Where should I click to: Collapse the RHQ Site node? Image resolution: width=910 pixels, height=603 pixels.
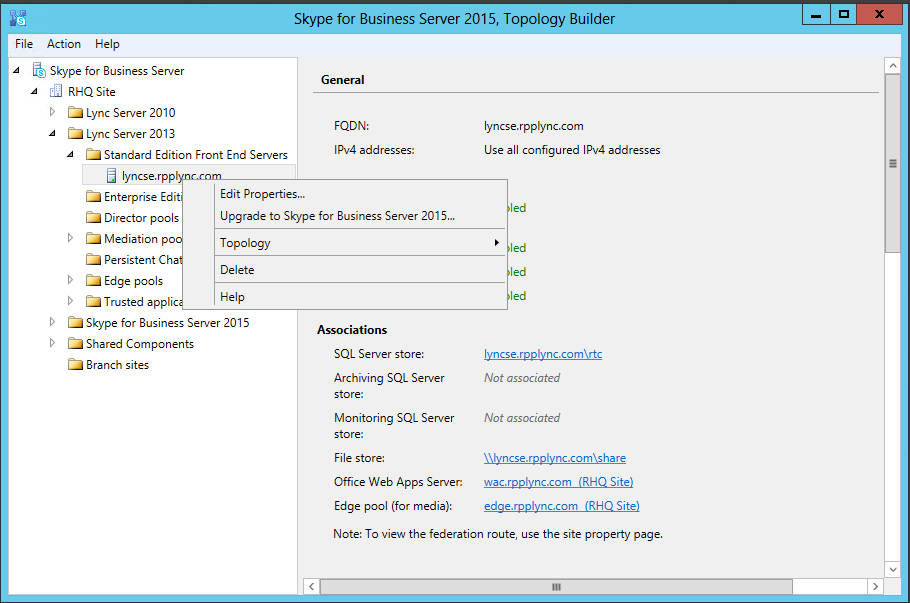tap(34, 91)
